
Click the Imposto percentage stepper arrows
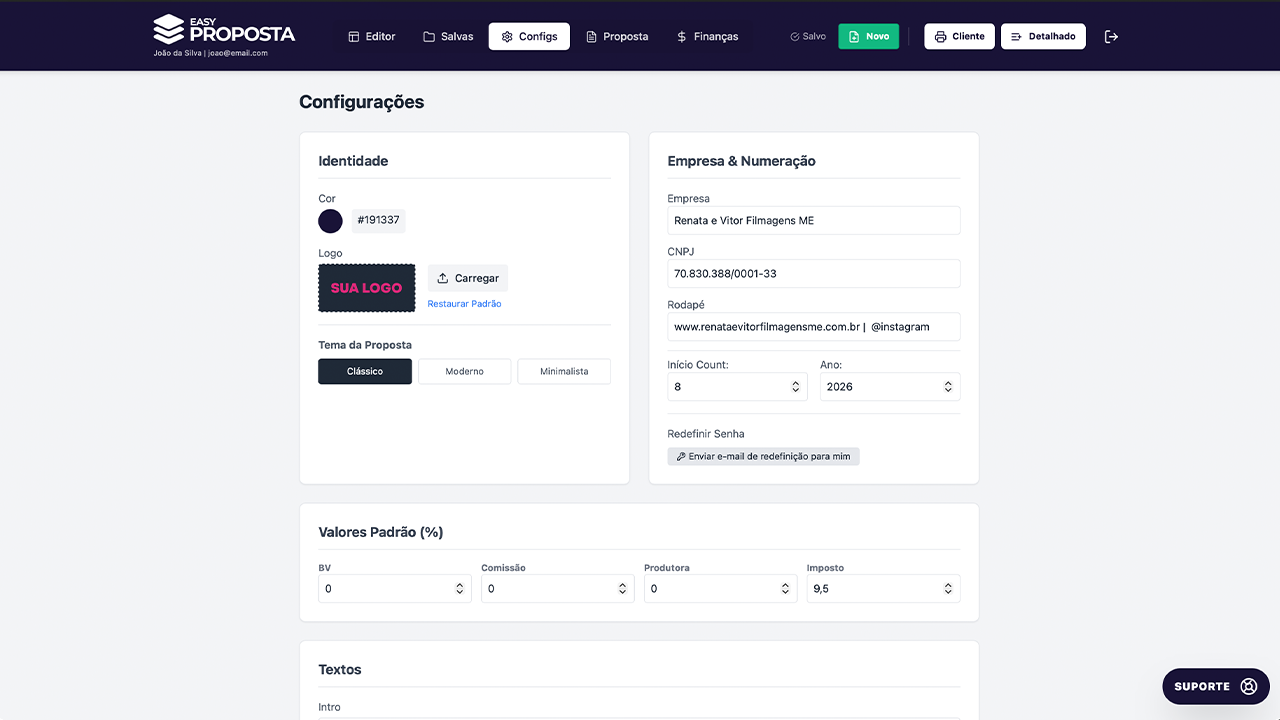click(948, 589)
